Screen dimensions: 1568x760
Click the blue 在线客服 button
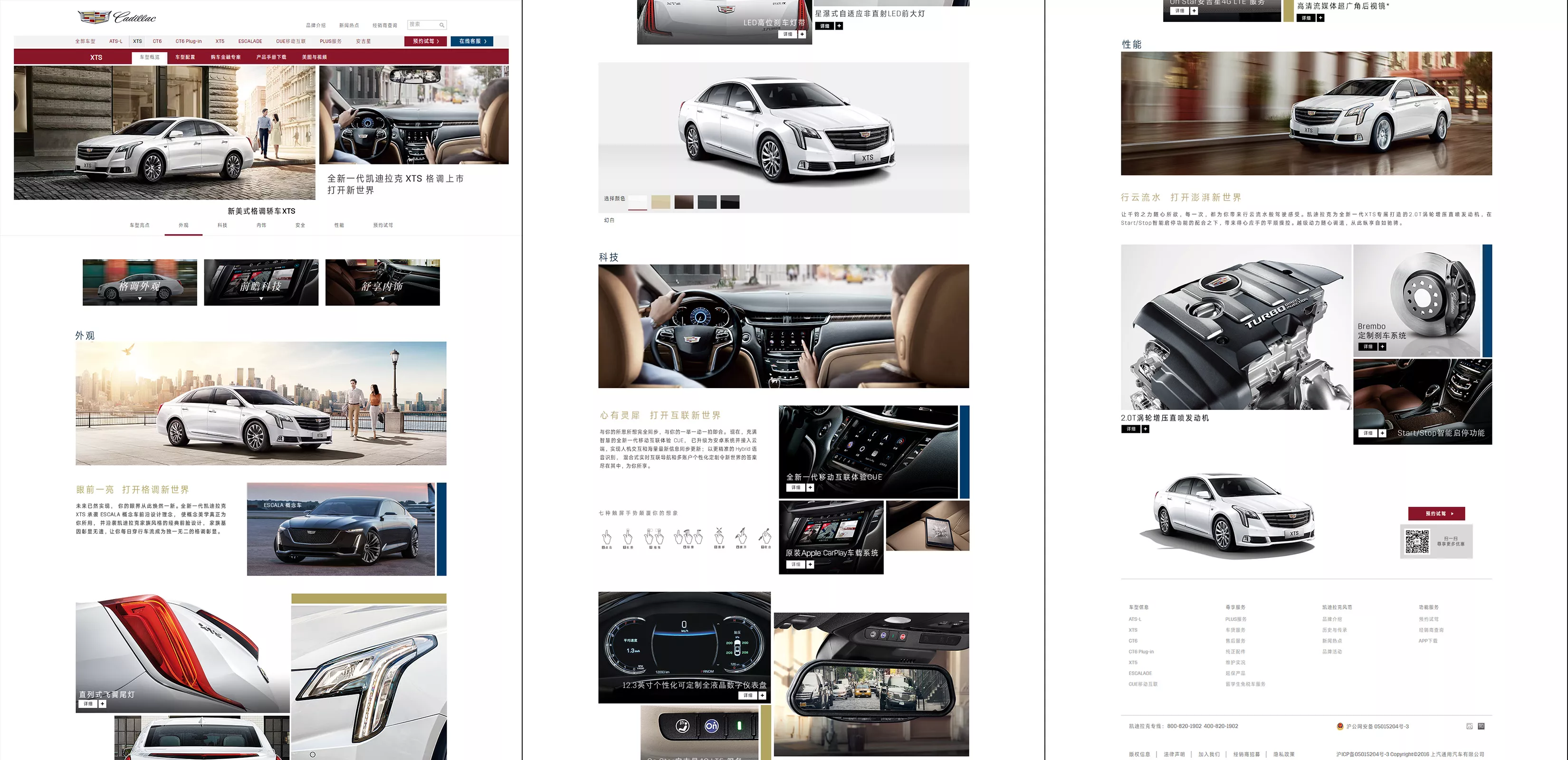click(x=472, y=41)
